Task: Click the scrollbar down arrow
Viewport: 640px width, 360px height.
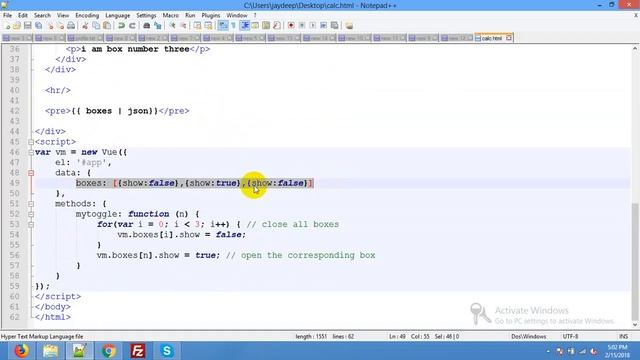Action: (x=635, y=325)
